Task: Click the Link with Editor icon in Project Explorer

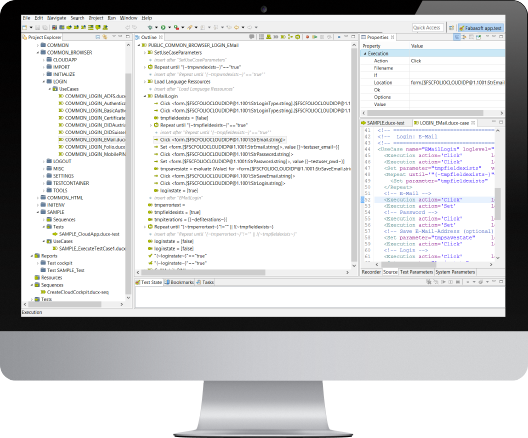Action: click(105, 37)
